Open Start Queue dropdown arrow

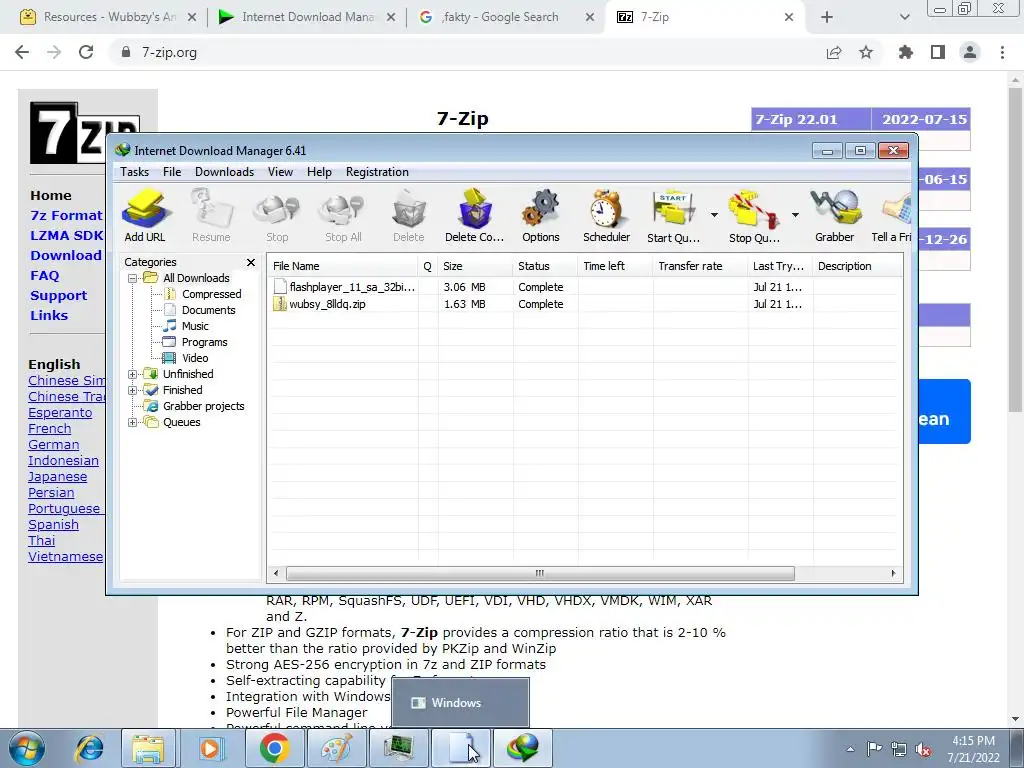(x=714, y=214)
